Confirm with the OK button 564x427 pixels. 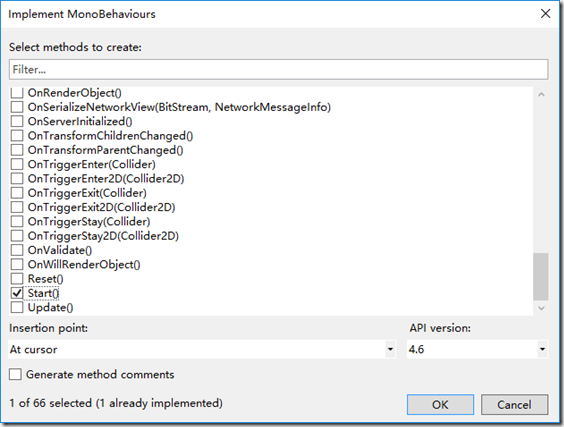tap(440, 405)
